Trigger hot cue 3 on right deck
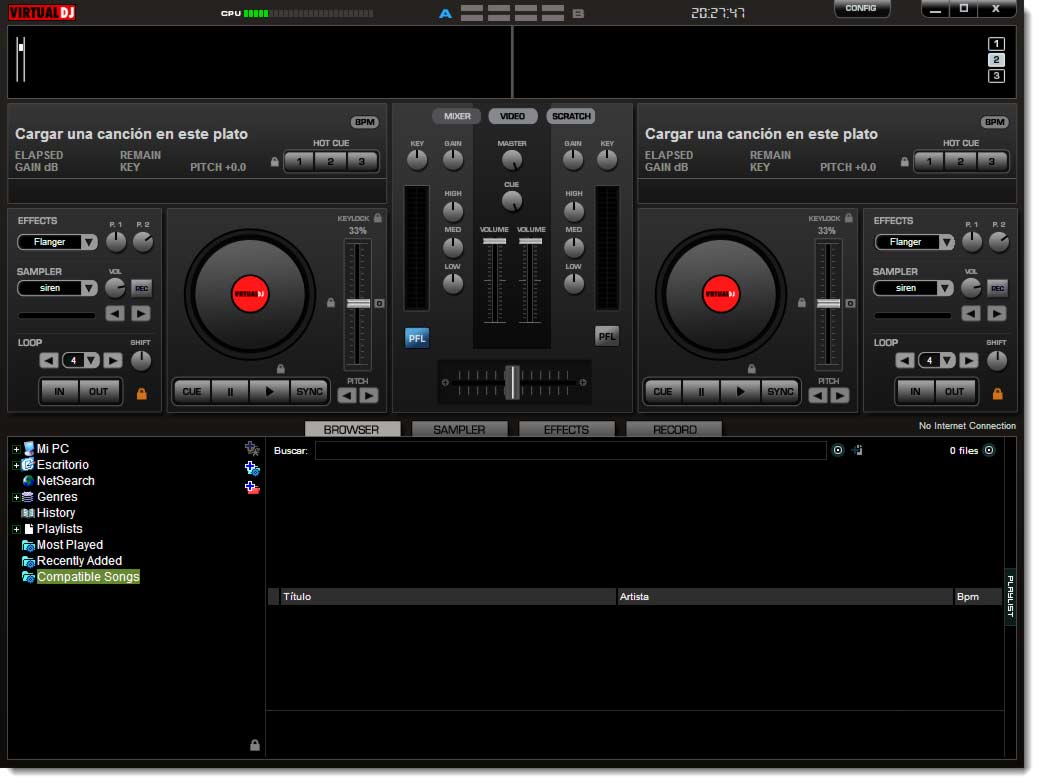 991,161
